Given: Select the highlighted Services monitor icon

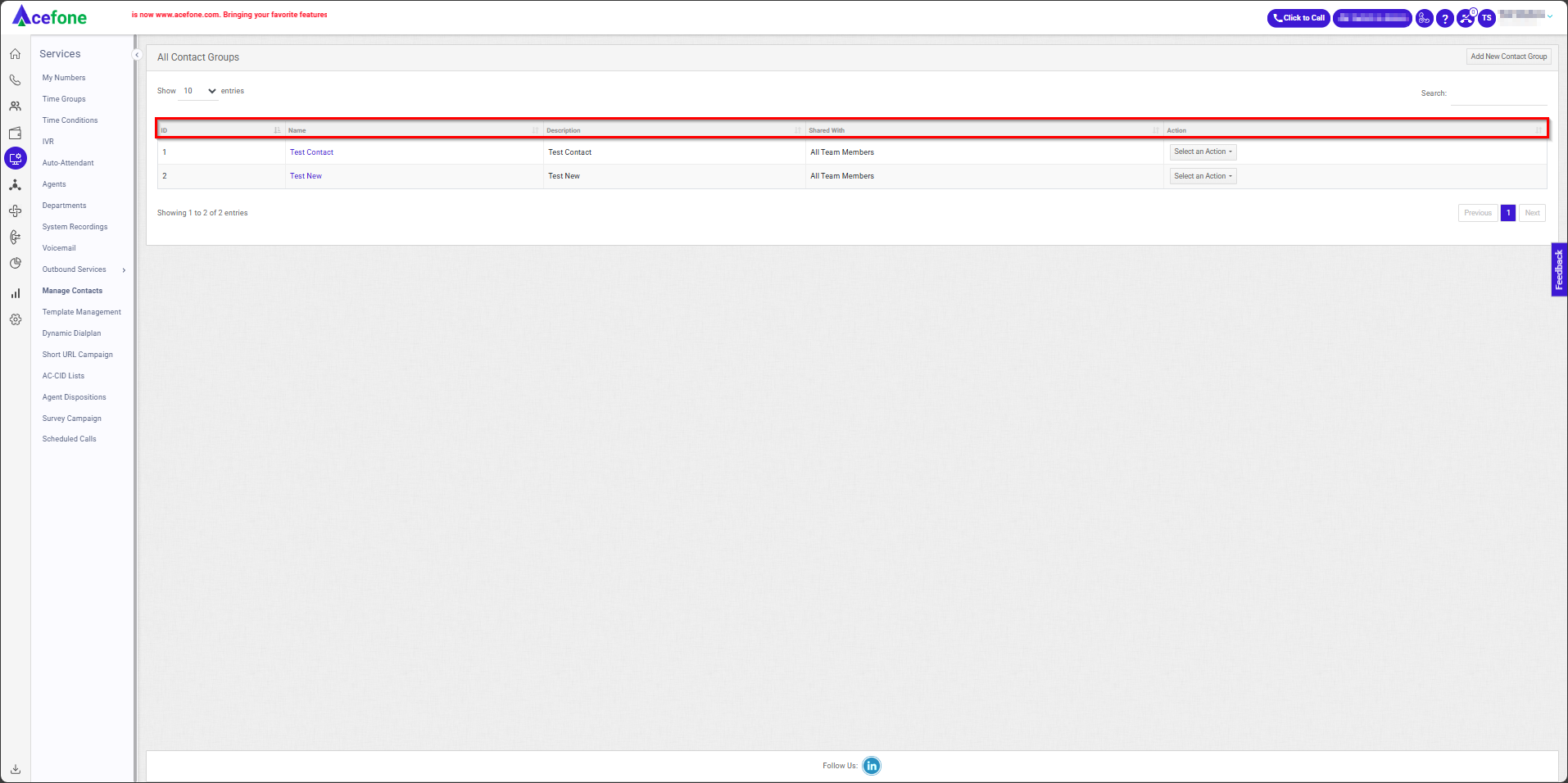Looking at the screenshot, I should click(15, 159).
